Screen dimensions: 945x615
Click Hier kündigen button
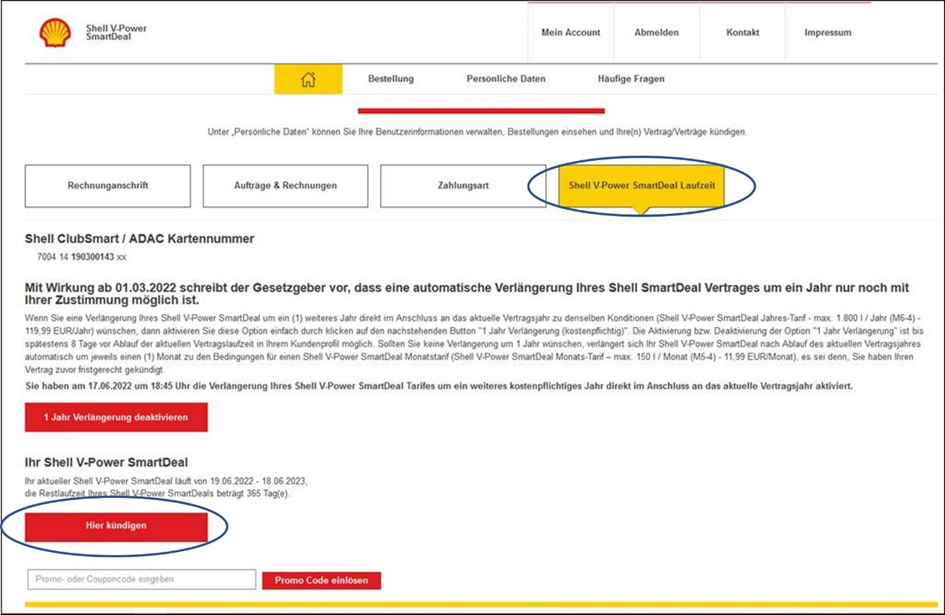click(x=116, y=526)
